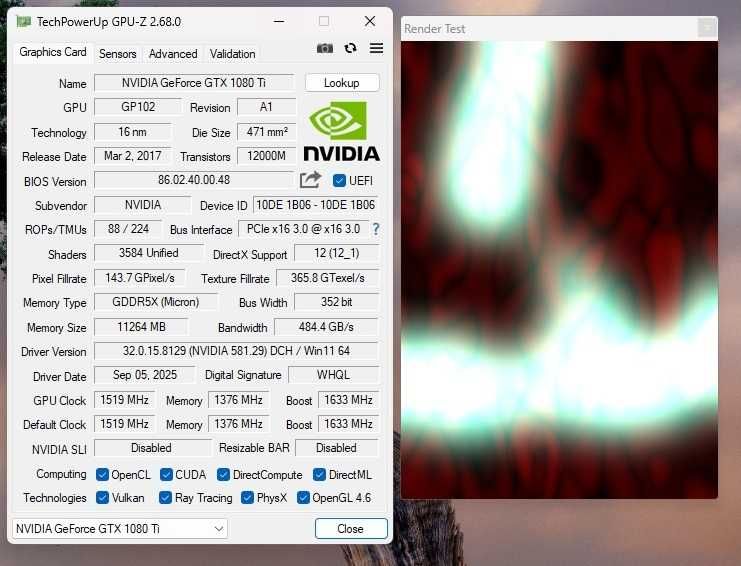The width and height of the screenshot is (741, 566).
Task: Click the Memory Type value GDDR5X (Micron)
Action: pos(156,302)
